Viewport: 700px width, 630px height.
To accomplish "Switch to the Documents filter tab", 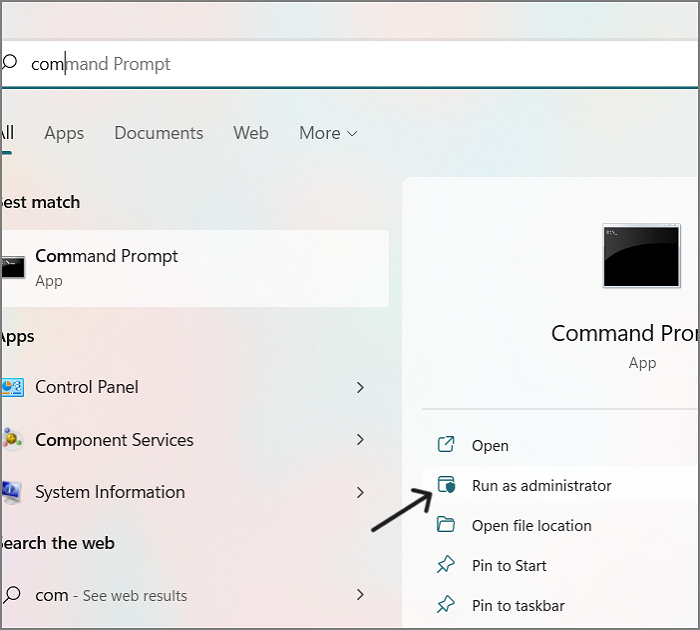I will [158, 133].
